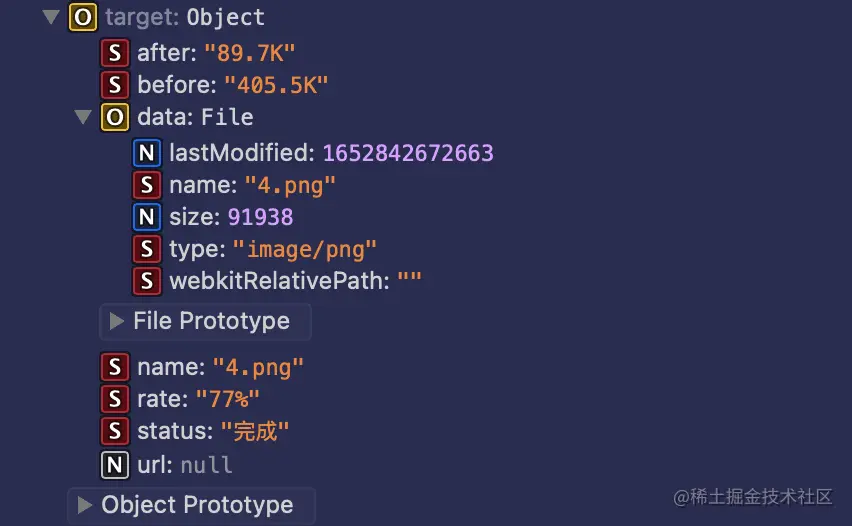Click the number icon next to size
The width and height of the screenshot is (852, 526).
coord(147,217)
